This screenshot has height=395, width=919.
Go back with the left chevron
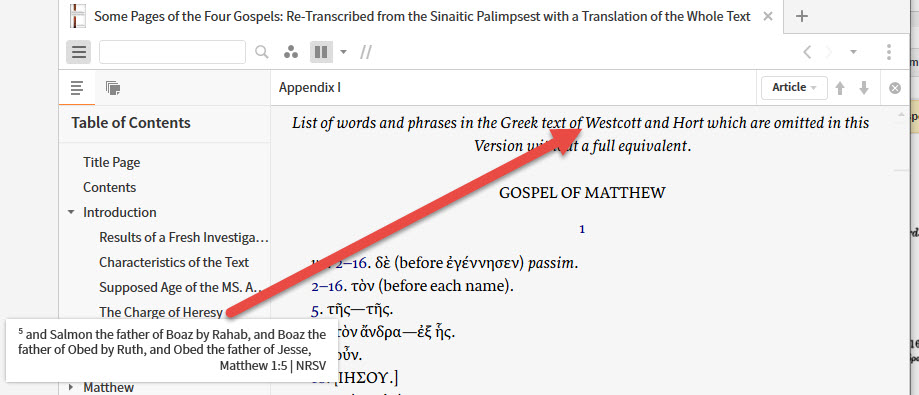(x=807, y=52)
